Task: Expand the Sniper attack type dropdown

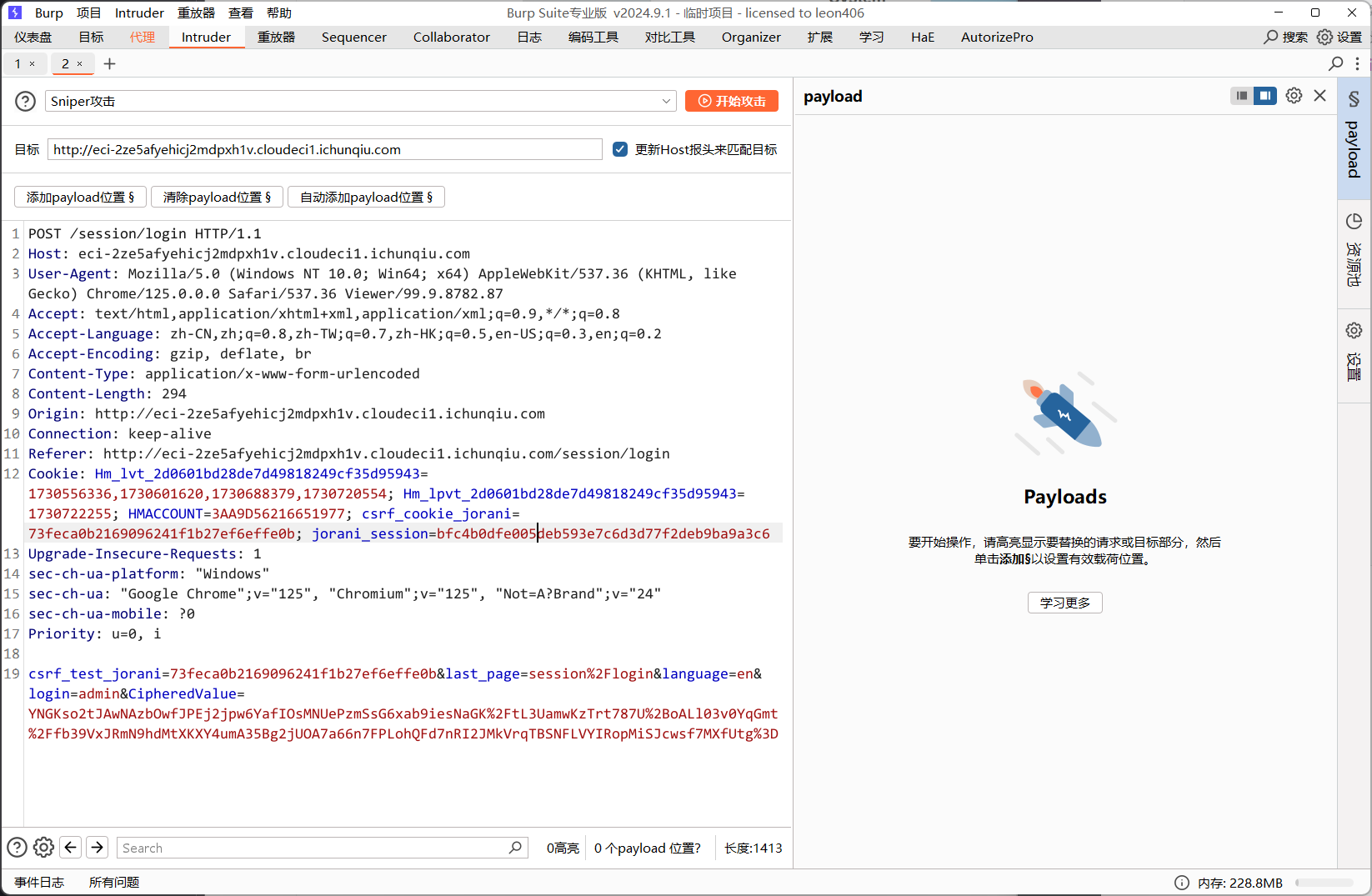Action: pos(666,101)
